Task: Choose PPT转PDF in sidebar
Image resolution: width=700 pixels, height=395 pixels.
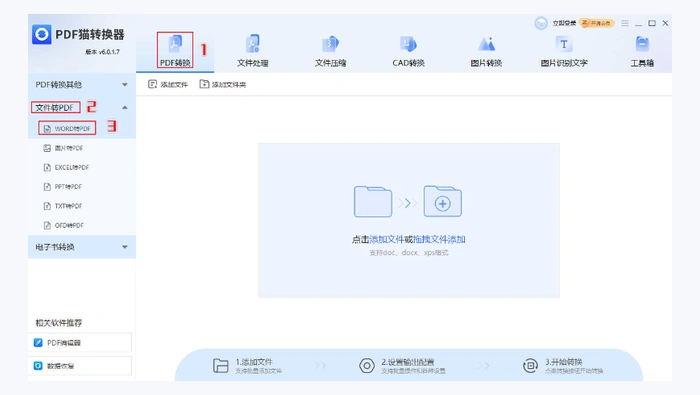Action: click(x=62, y=187)
